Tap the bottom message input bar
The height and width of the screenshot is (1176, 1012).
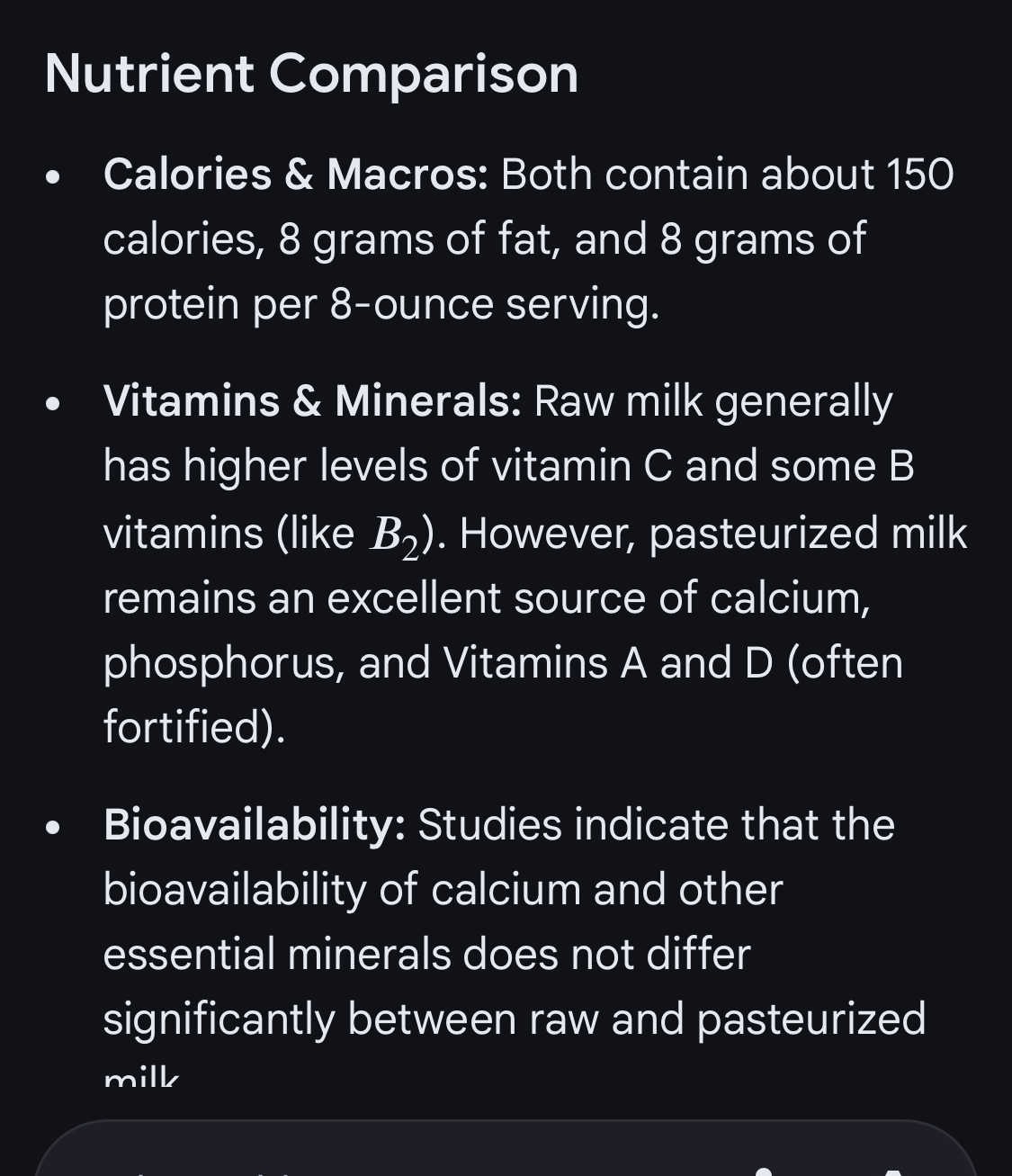pos(506,1152)
